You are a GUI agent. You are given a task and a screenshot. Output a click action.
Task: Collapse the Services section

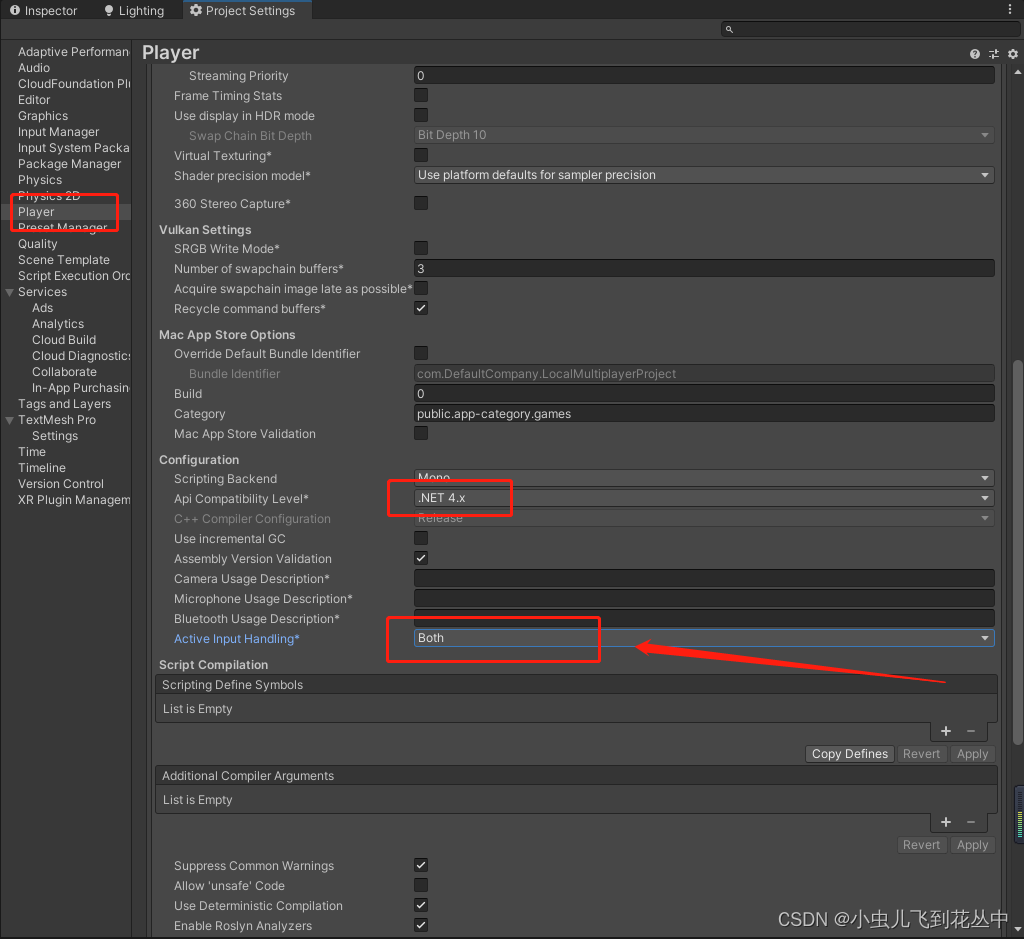coord(9,291)
